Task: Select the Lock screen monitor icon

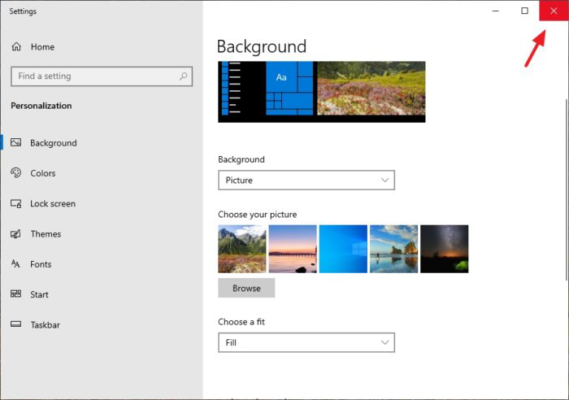Action: click(x=16, y=203)
